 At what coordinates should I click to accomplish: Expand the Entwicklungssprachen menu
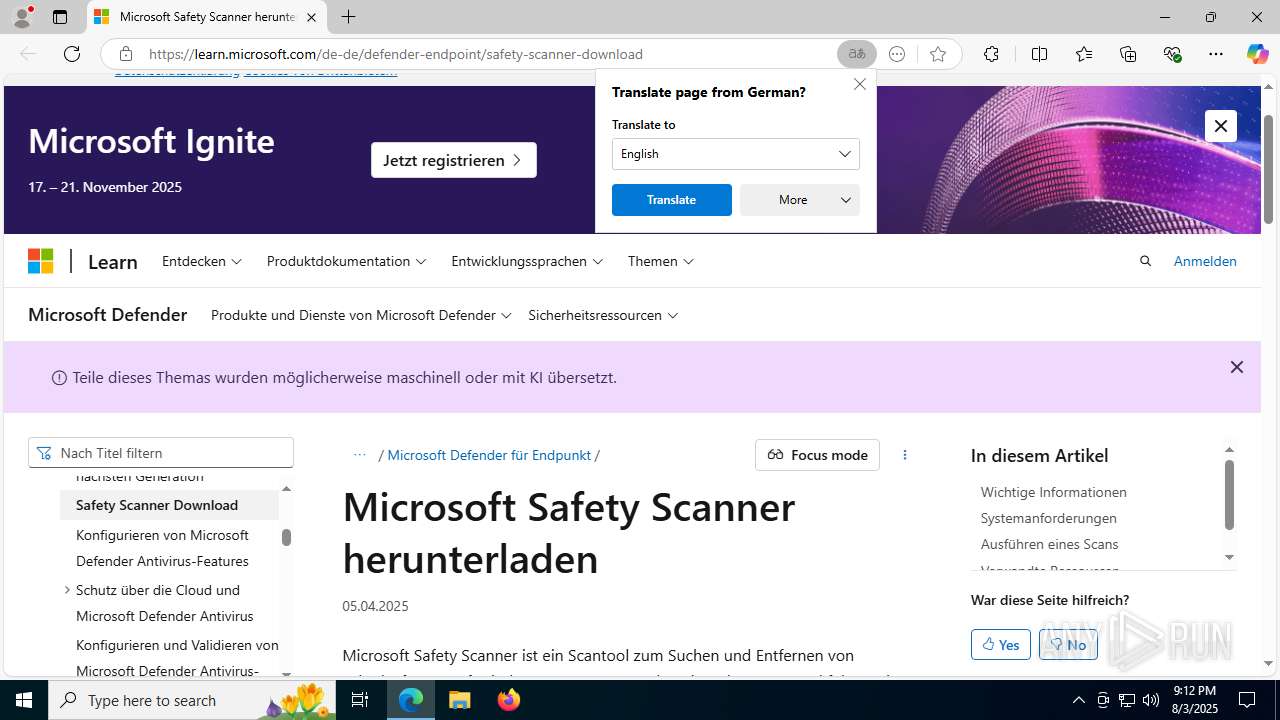[527, 261]
